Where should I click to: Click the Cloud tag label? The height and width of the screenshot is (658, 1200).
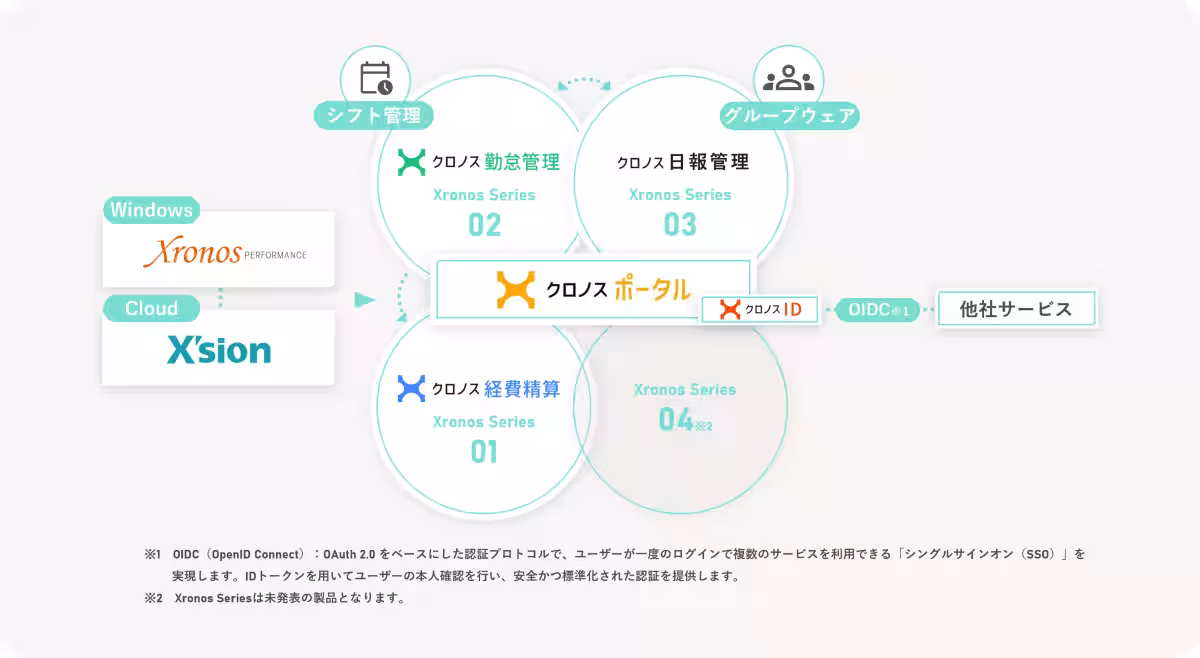point(151,308)
